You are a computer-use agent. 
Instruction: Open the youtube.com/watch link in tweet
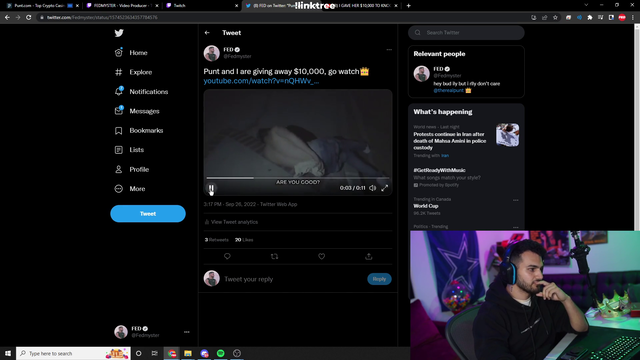click(261, 81)
